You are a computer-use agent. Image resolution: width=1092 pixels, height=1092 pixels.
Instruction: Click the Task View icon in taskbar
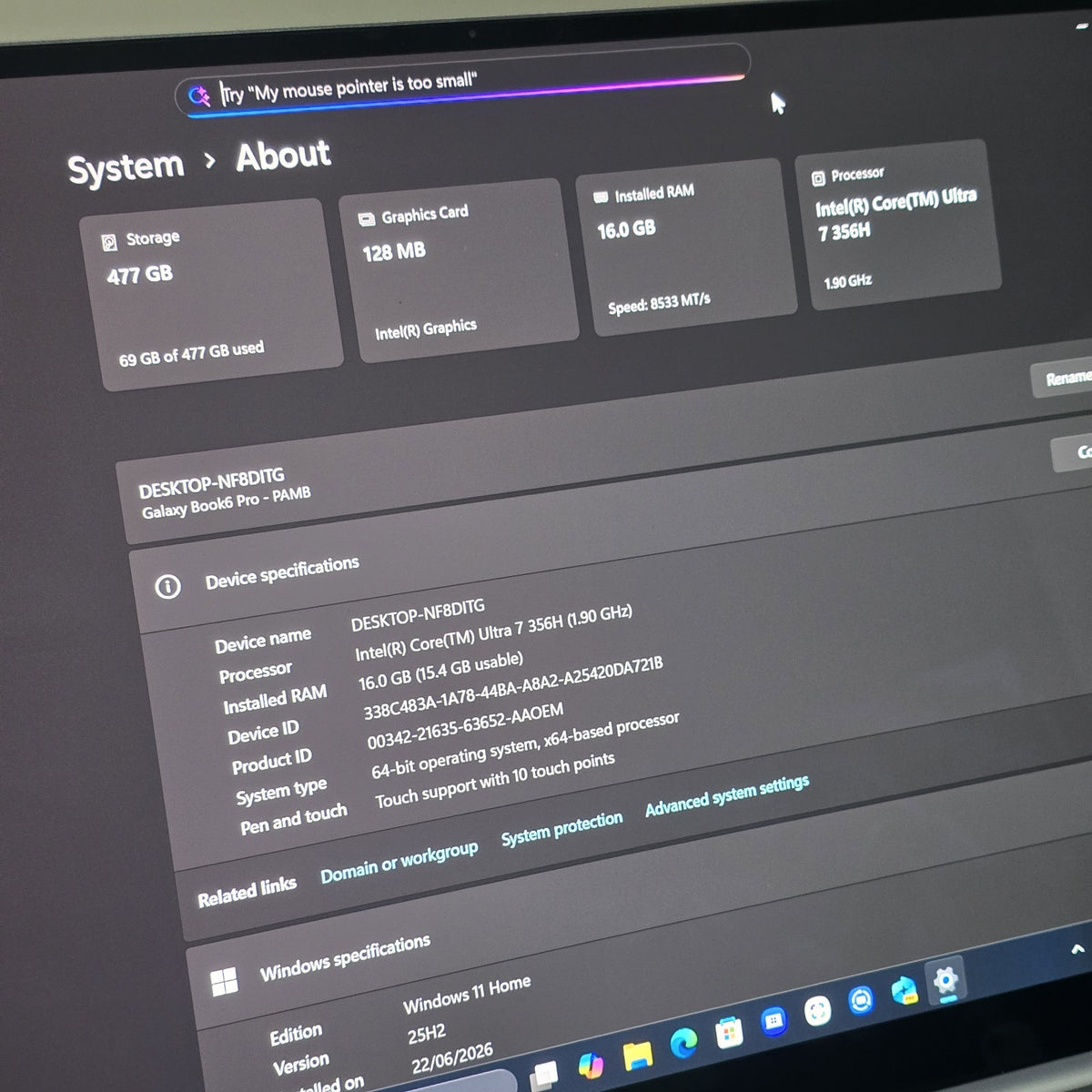[x=544, y=1076]
